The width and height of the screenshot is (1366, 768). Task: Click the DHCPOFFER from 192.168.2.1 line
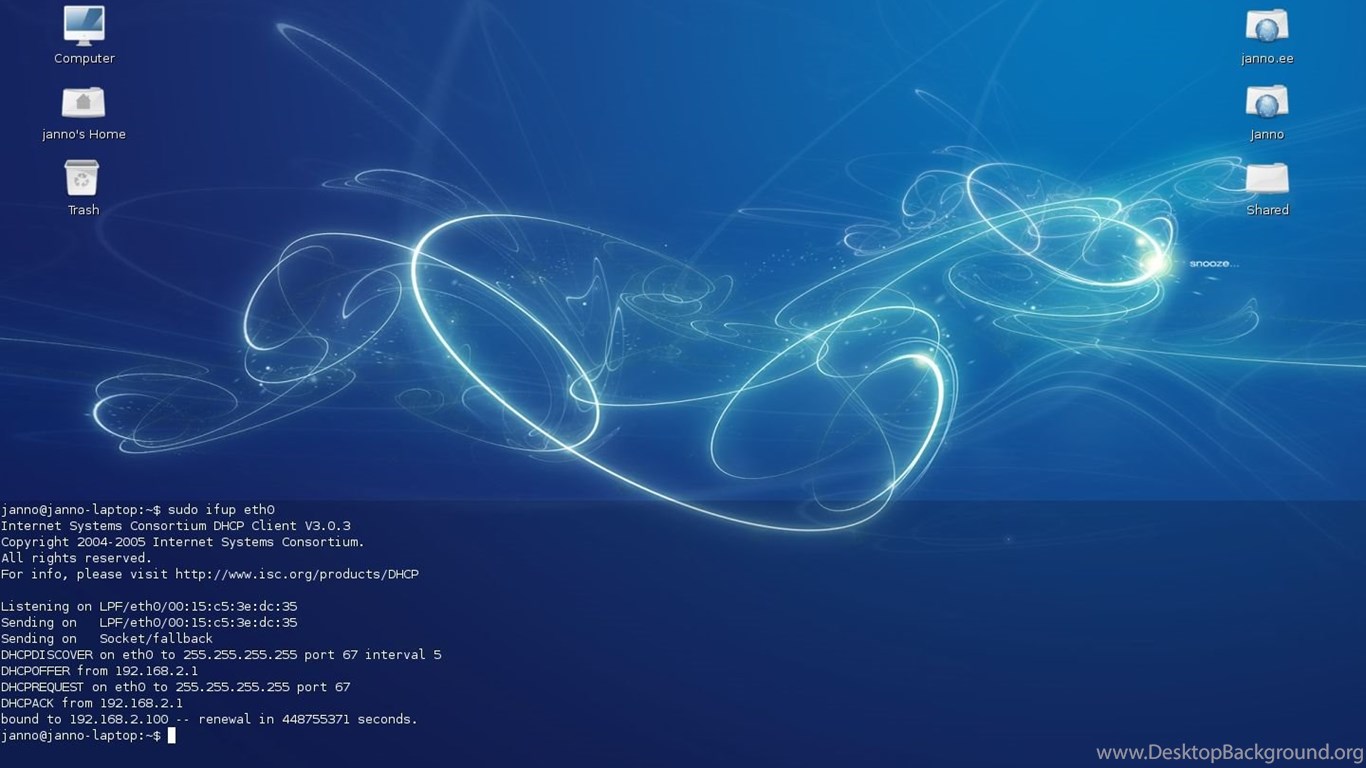pyautogui.click(x=99, y=671)
